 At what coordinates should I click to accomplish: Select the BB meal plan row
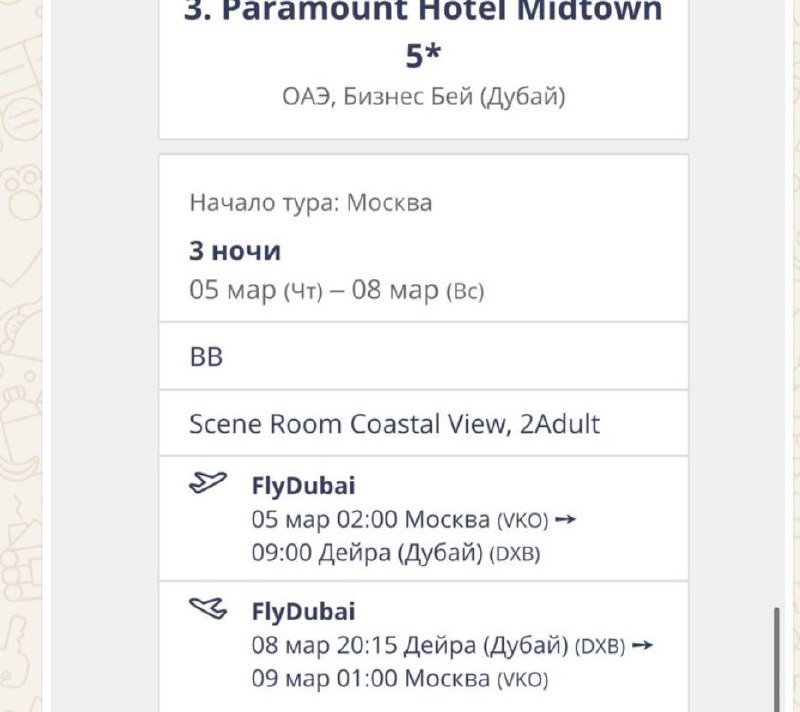[x=206, y=357]
